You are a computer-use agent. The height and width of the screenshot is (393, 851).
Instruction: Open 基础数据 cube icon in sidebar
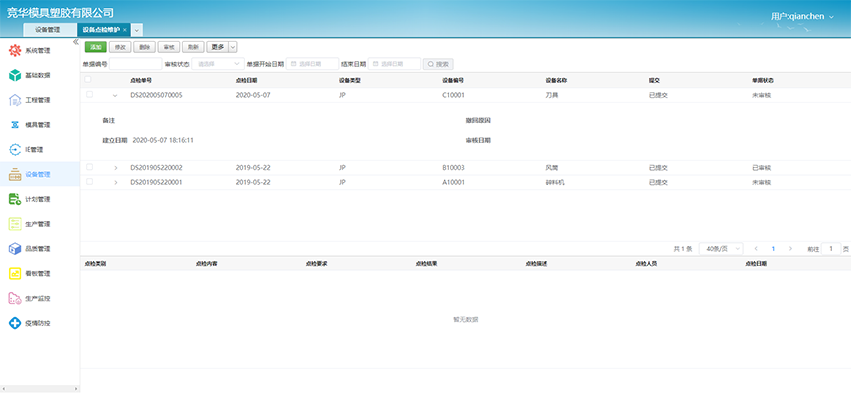pos(15,75)
